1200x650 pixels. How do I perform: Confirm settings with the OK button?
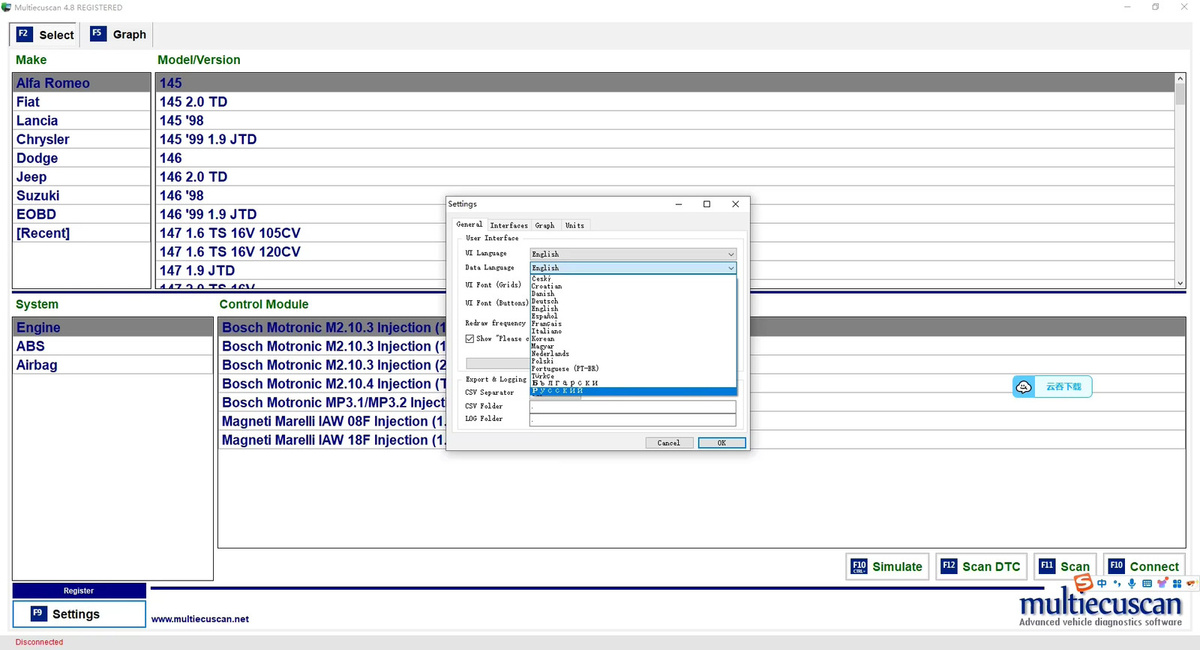721,442
